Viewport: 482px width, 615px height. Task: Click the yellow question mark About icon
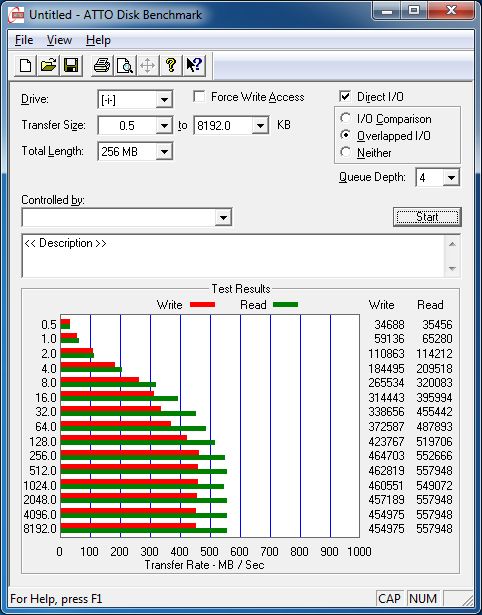click(x=171, y=65)
